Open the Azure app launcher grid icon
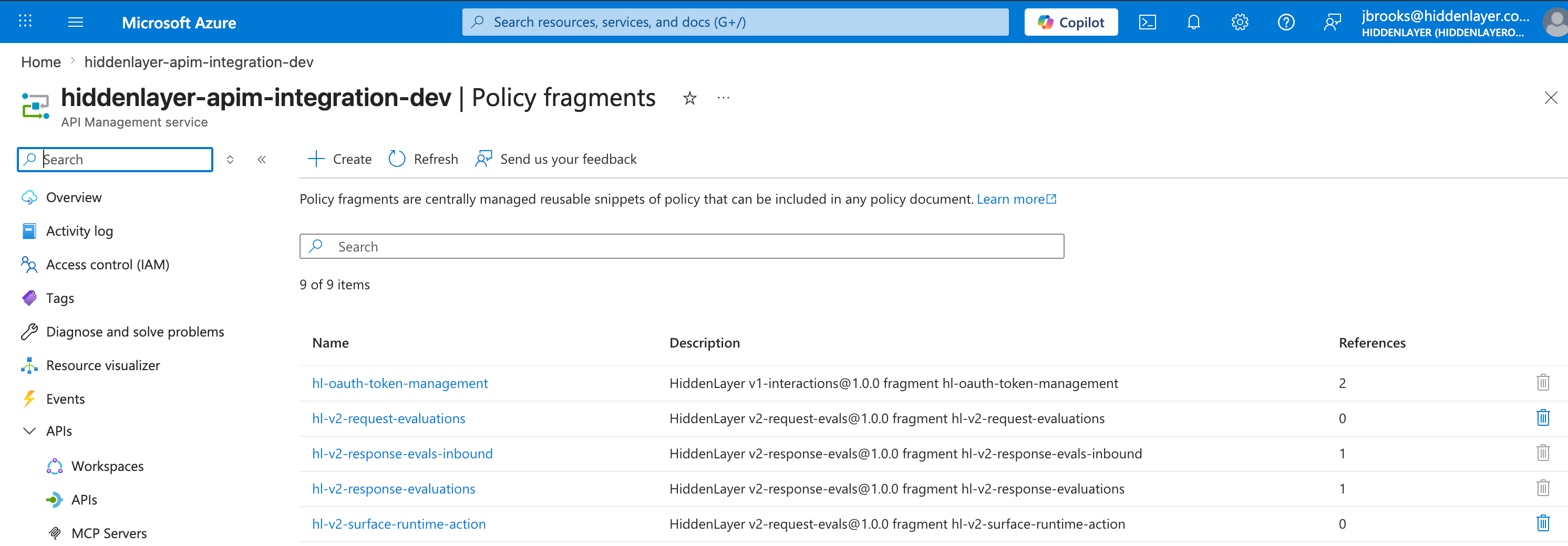1568x546 pixels. [25, 22]
